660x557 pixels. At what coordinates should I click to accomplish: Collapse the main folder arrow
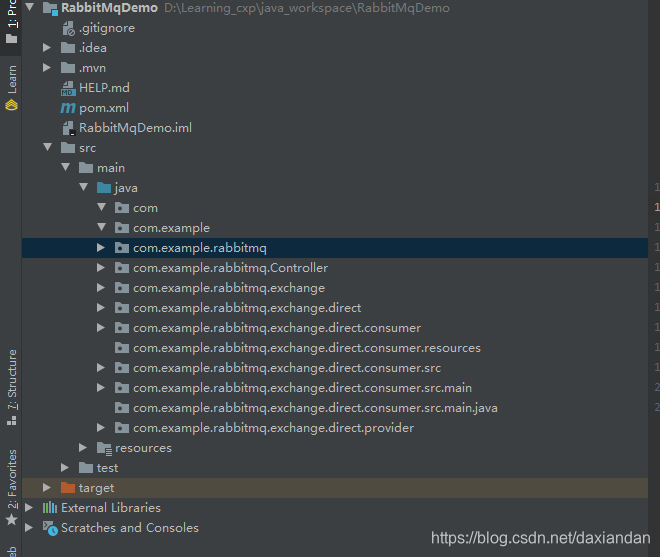(66, 167)
